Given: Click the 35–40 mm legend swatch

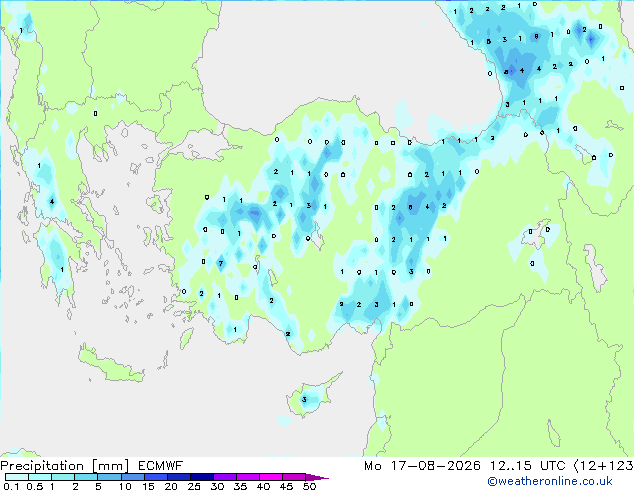Looking at the screenshot, I should tap(248, 477).
